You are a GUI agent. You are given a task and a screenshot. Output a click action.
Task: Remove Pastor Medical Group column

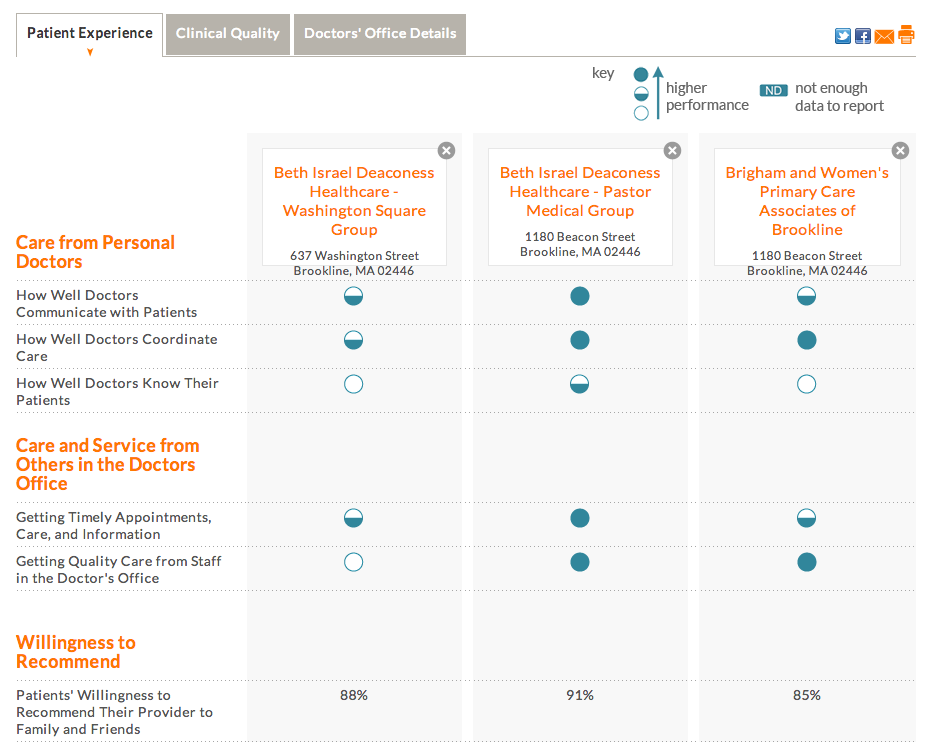(x=673, y=150)
